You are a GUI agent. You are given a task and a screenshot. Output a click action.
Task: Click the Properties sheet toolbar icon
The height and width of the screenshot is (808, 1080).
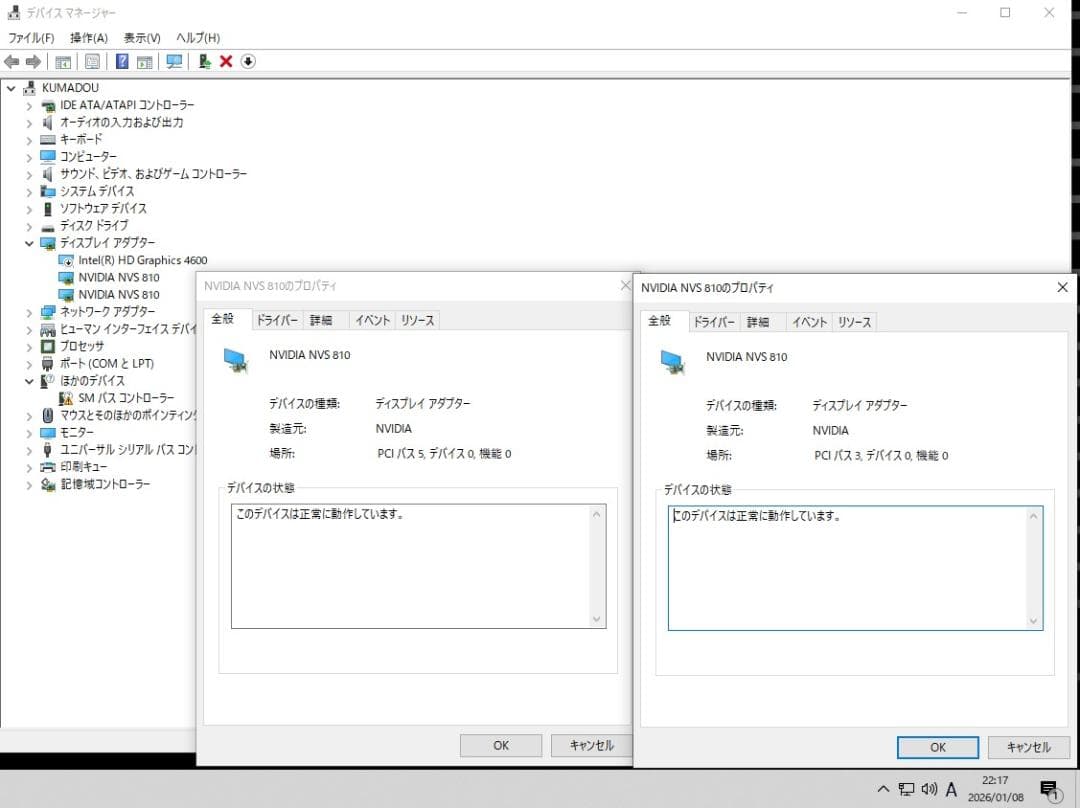(92, 62)
